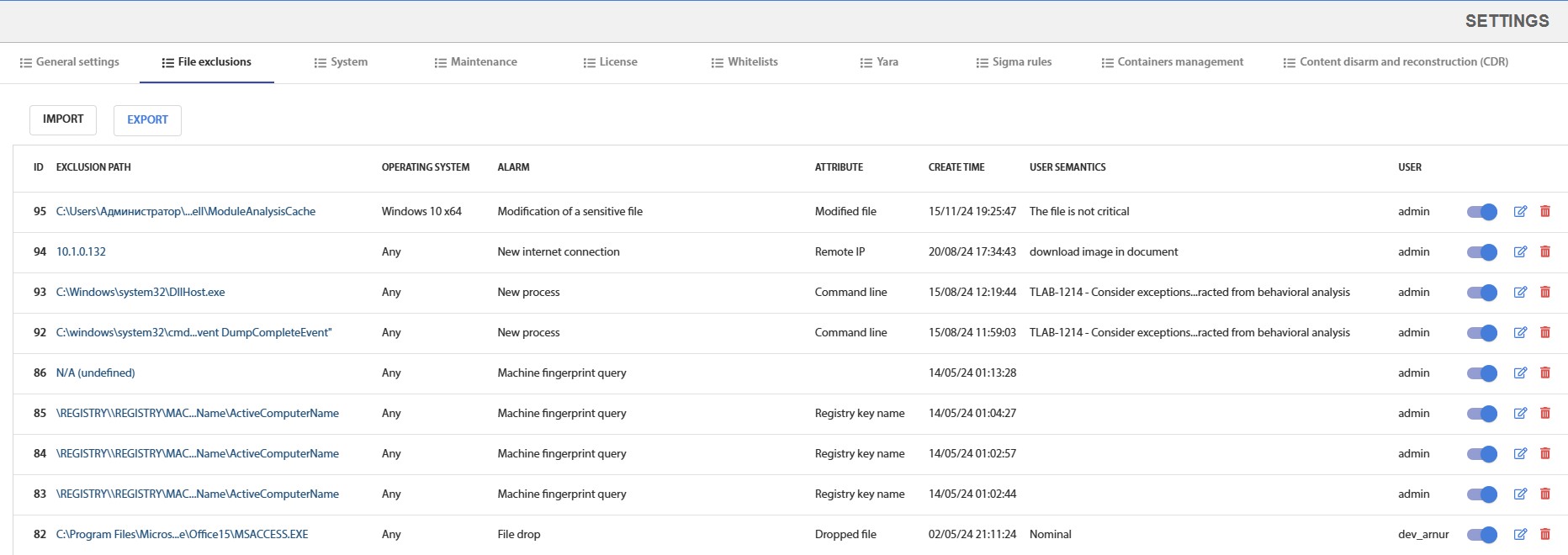Edit exclusion 86 N/A undefined

pyautogui.click(x=1520, y=373)
